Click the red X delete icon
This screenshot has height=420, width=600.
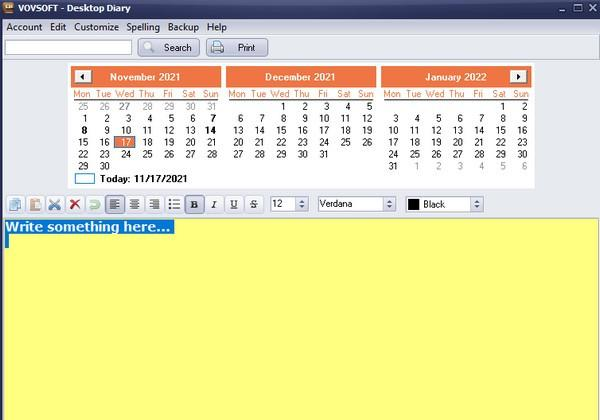[x=75, y=204]
